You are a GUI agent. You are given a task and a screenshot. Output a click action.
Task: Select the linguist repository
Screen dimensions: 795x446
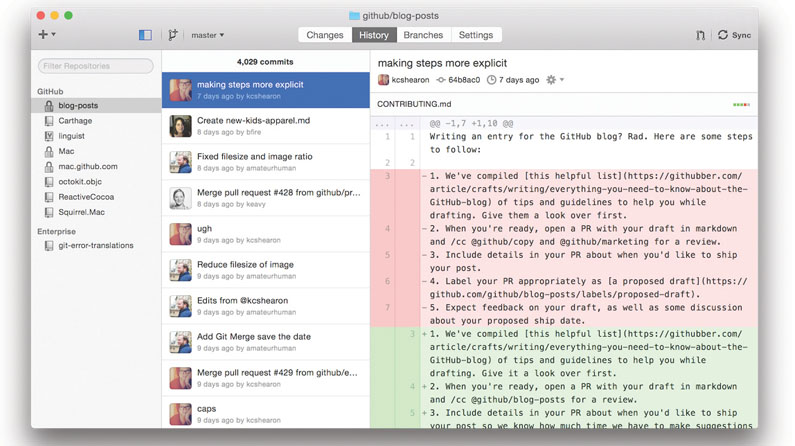click(96, 136)
